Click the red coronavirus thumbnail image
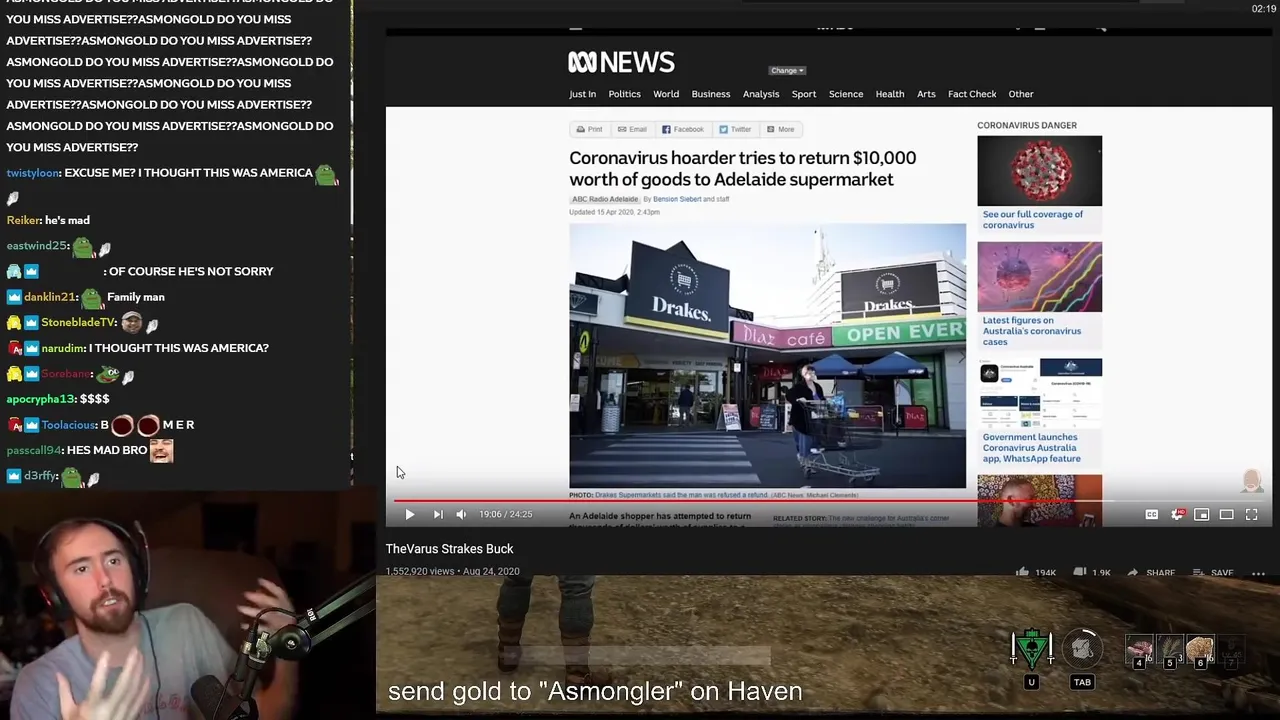The image size is (1280, 720). pyautogui.click(x=1039, y=171)
